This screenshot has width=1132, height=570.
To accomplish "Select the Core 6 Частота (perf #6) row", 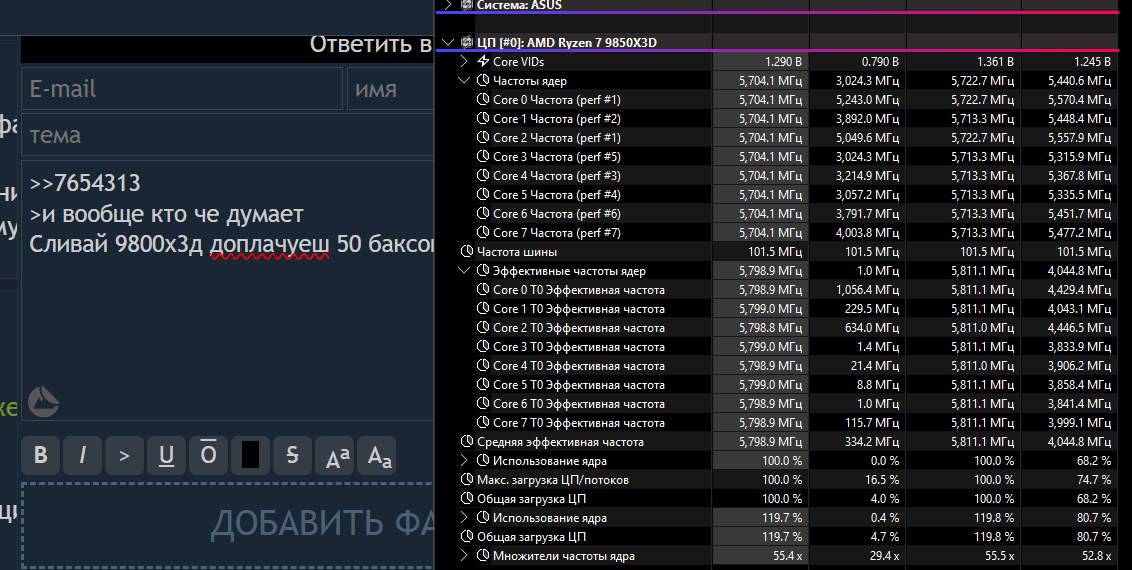I will pyautogui.click(x=778, y=214).
